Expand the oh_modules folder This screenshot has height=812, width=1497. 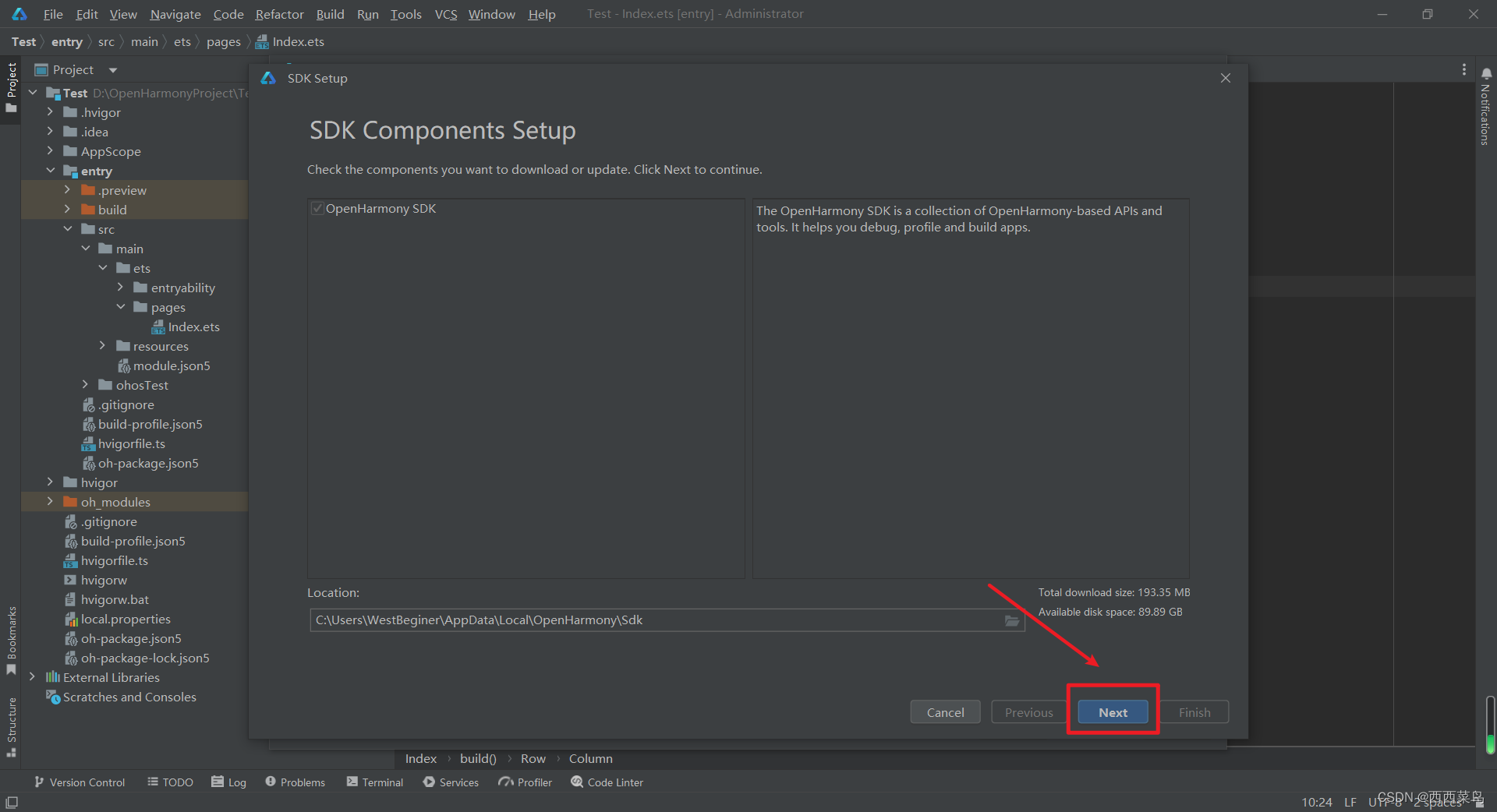coord(50,502)
